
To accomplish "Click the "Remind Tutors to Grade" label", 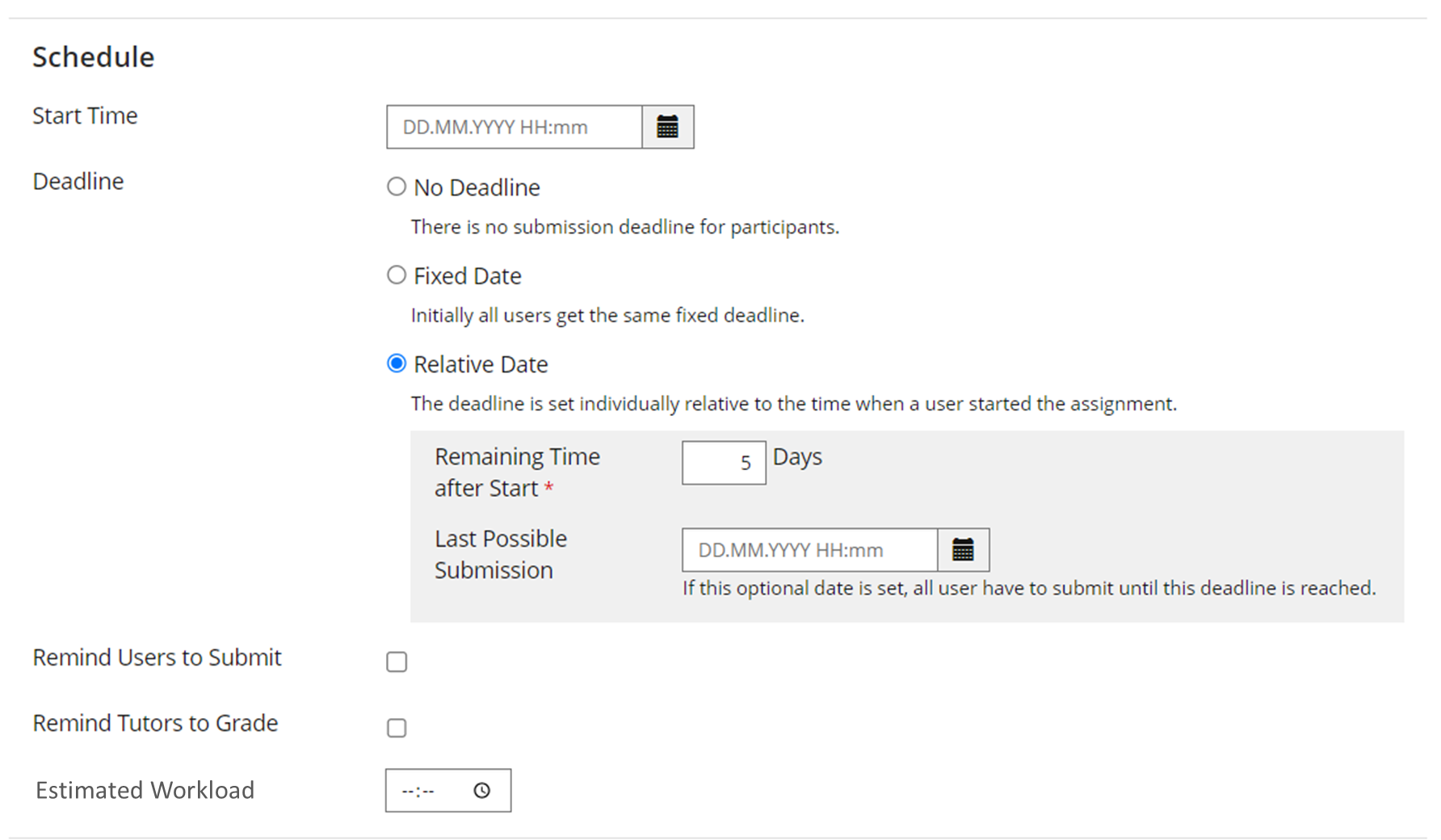I will [x=155, y=723].
